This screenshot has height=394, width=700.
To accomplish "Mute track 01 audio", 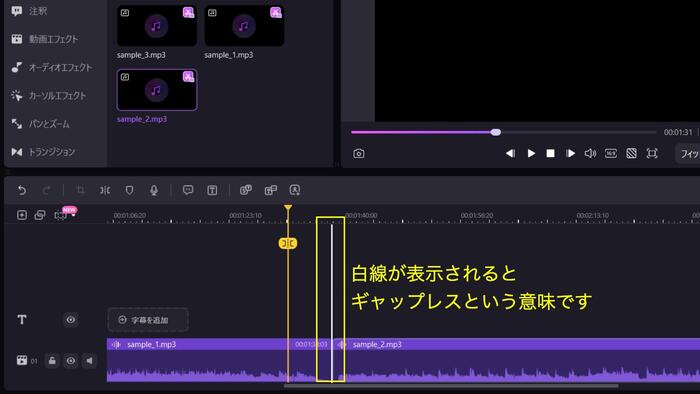I will pos(89,361).
